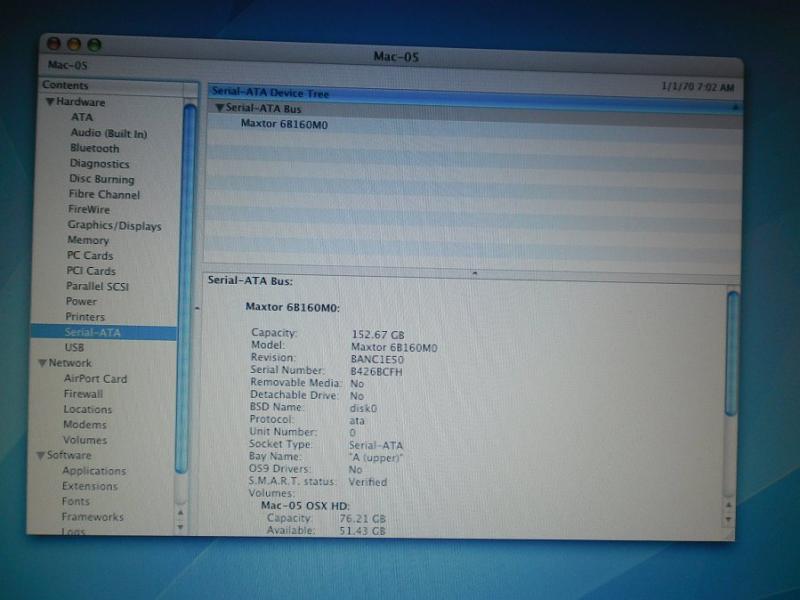Select the Maxtor 6B160M0 drive row
The width and height of the screenshot is (800, 600).
[x=284, y=124]
